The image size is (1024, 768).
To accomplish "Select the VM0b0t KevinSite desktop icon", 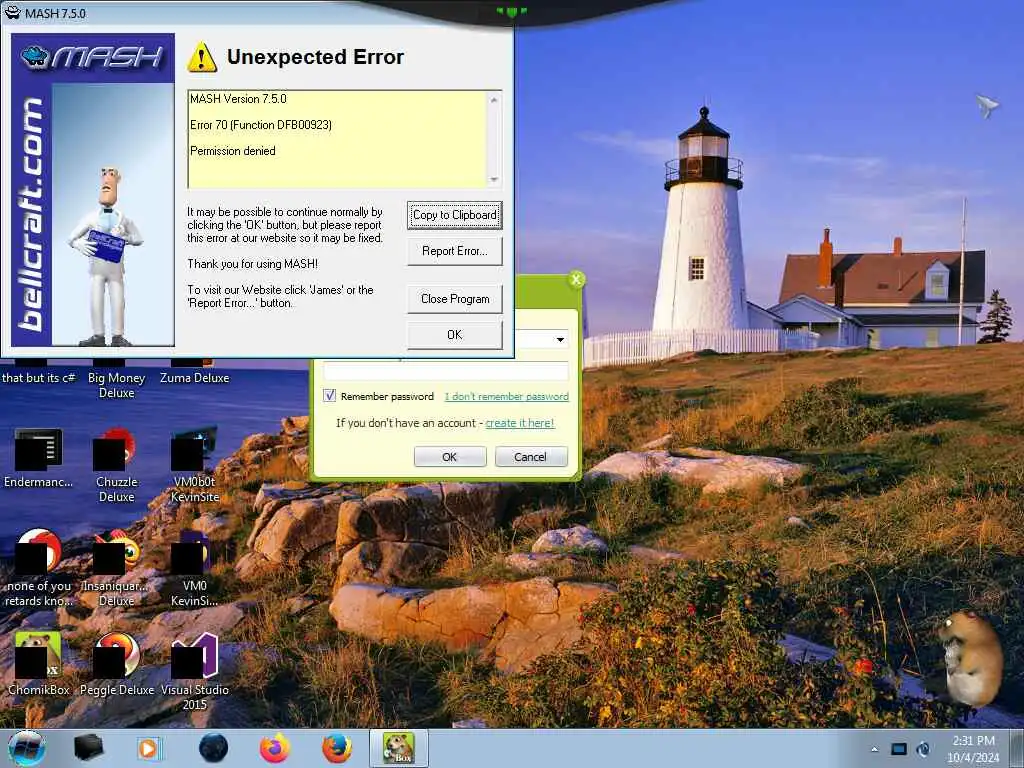I will pyautogui.click(x=195, y=465).
